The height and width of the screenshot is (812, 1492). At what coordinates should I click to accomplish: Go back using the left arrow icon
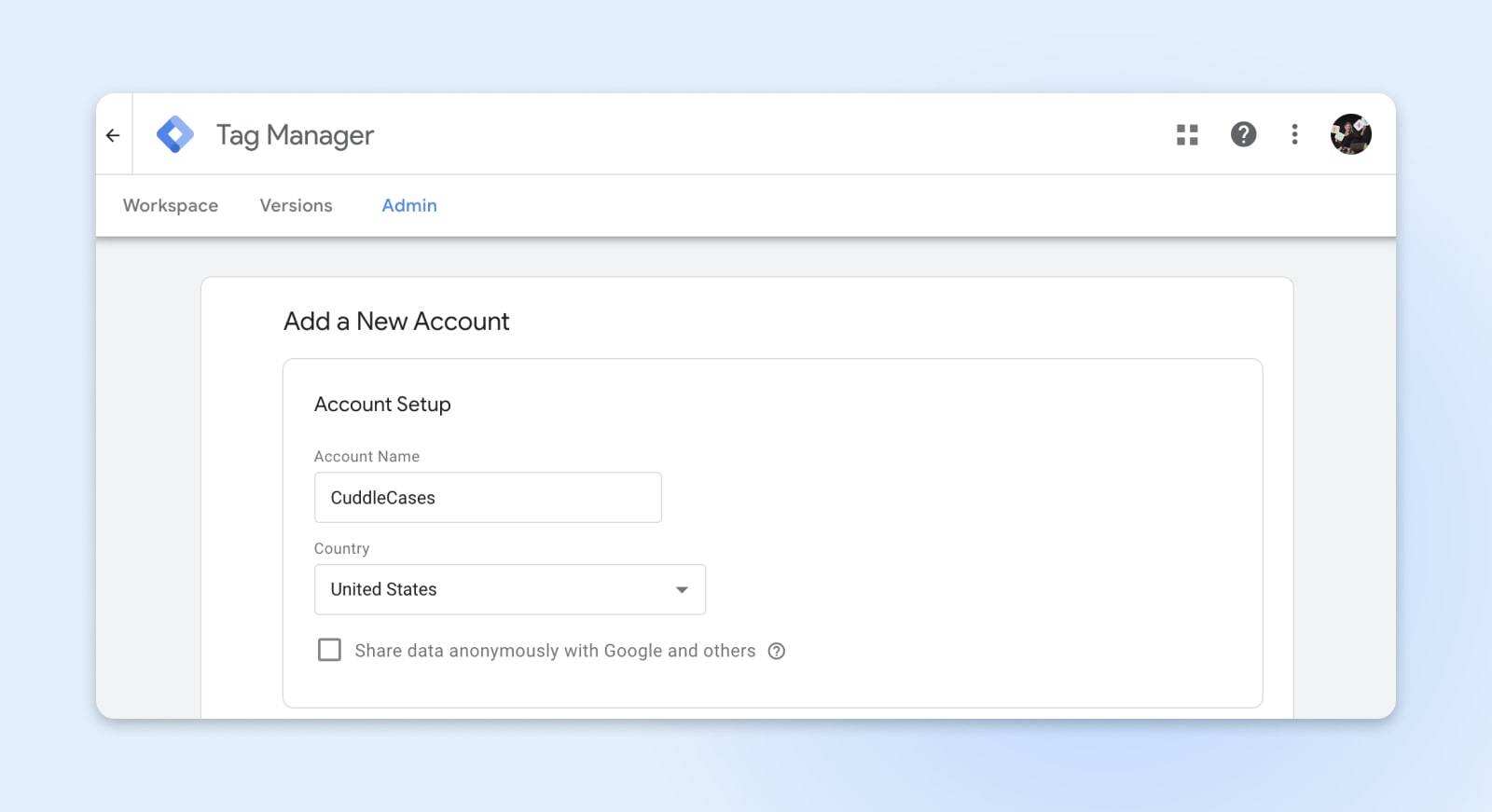(113, 135)
